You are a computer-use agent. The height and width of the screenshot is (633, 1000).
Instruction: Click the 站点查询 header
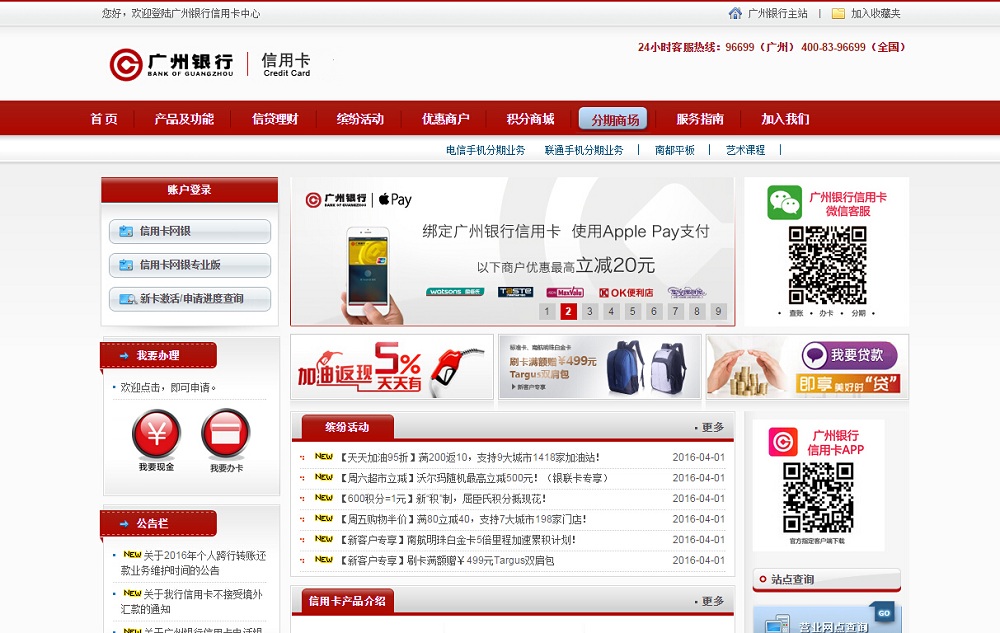tap(827, 579)
